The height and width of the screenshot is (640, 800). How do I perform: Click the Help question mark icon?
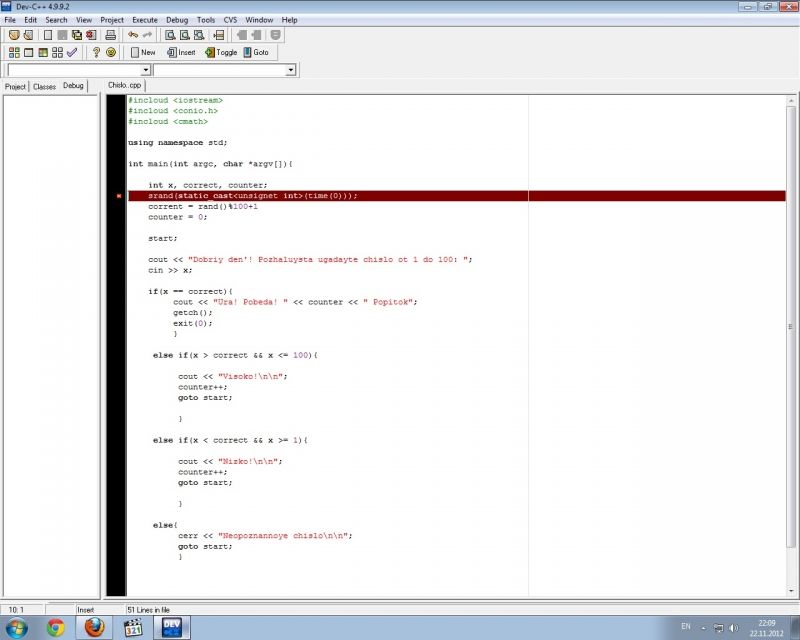(x=96, y=52)
